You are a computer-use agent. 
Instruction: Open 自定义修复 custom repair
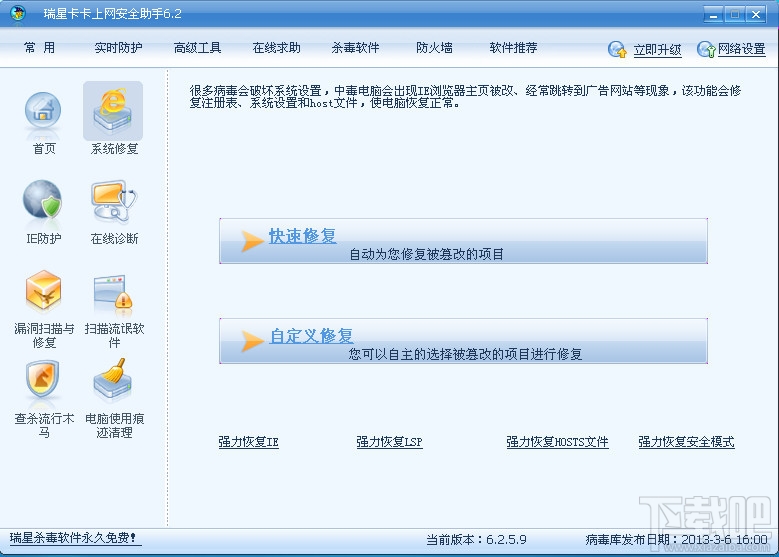click(312, 336)
